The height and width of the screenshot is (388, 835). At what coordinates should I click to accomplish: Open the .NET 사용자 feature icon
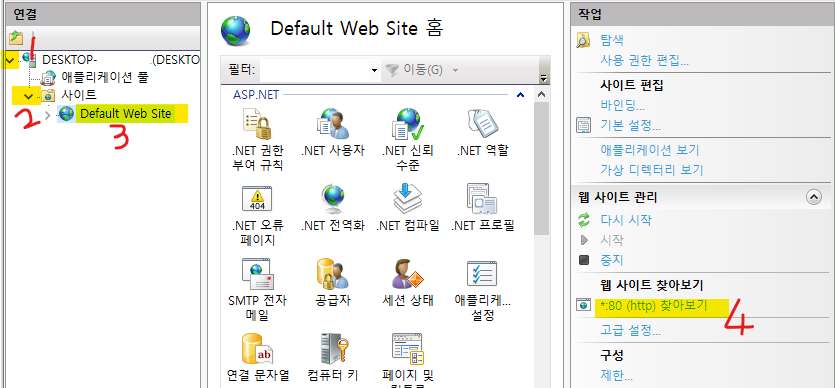click(333, 123)
